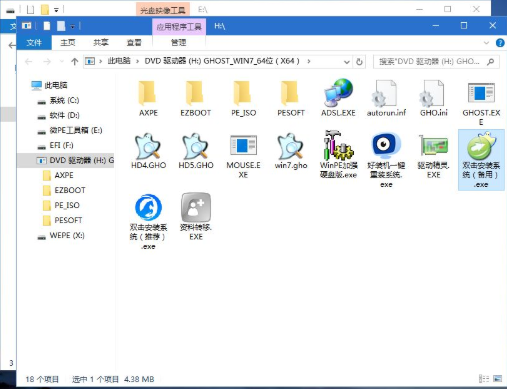Select the WinPE加强硬盘版.exe tools icon
This screenshot has width=507, height=389.
tap(338, 145)
